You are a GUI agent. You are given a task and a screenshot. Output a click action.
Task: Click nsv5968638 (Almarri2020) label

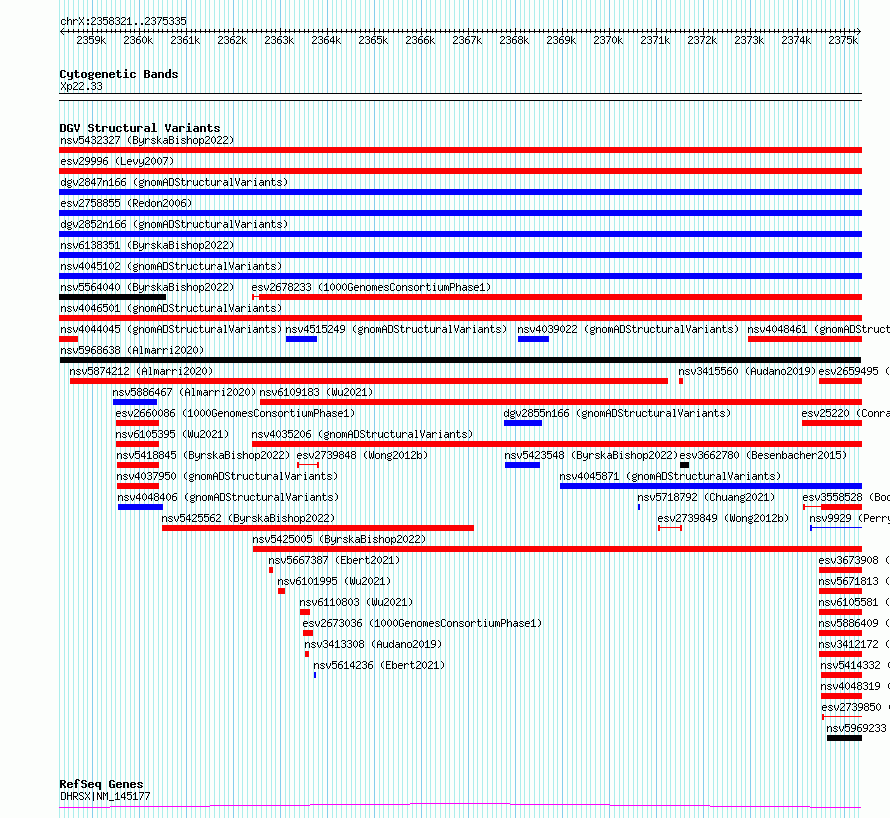point(132,350)
